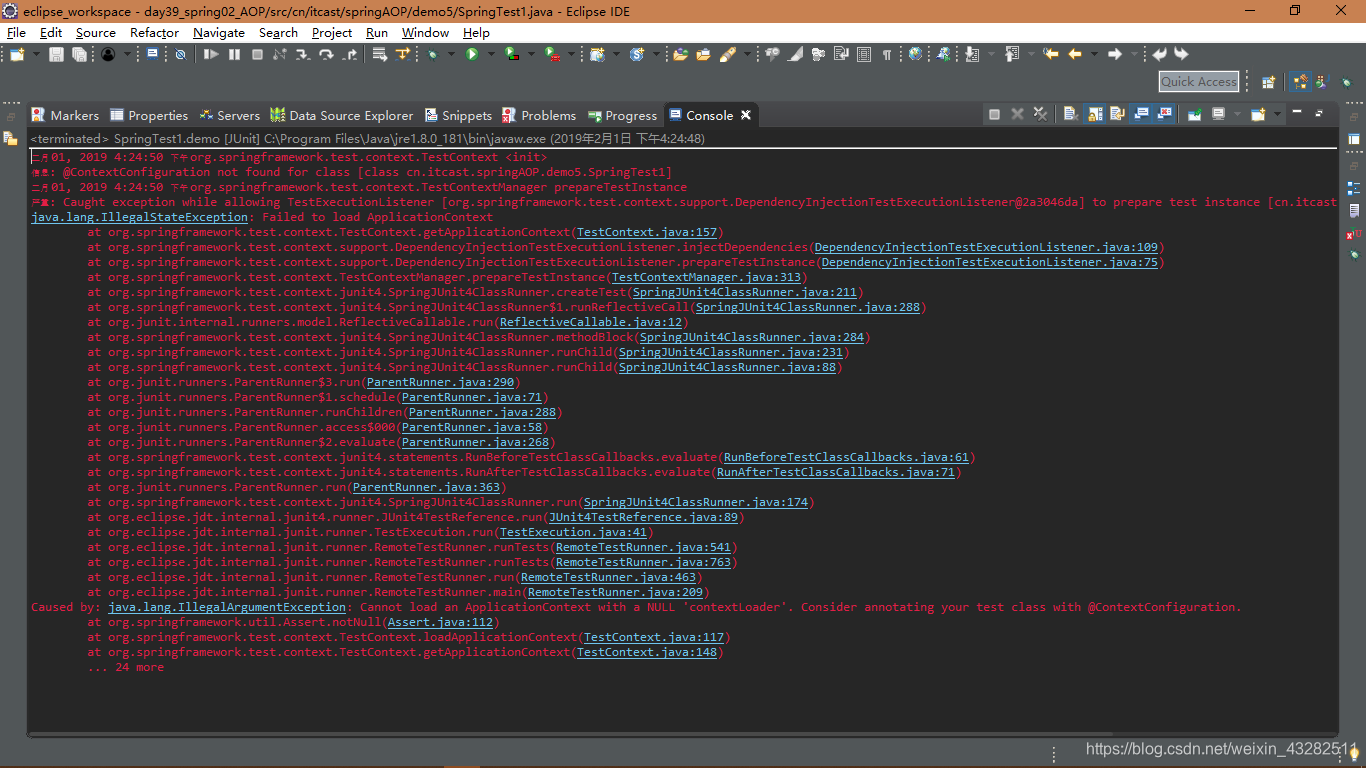Switch to the Servers tab

(x=230, y=115)
